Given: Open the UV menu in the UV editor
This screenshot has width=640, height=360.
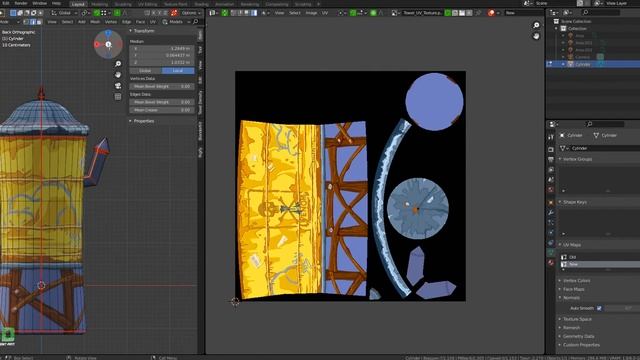Looking at the screenshot, I should (x=325, y=13).
